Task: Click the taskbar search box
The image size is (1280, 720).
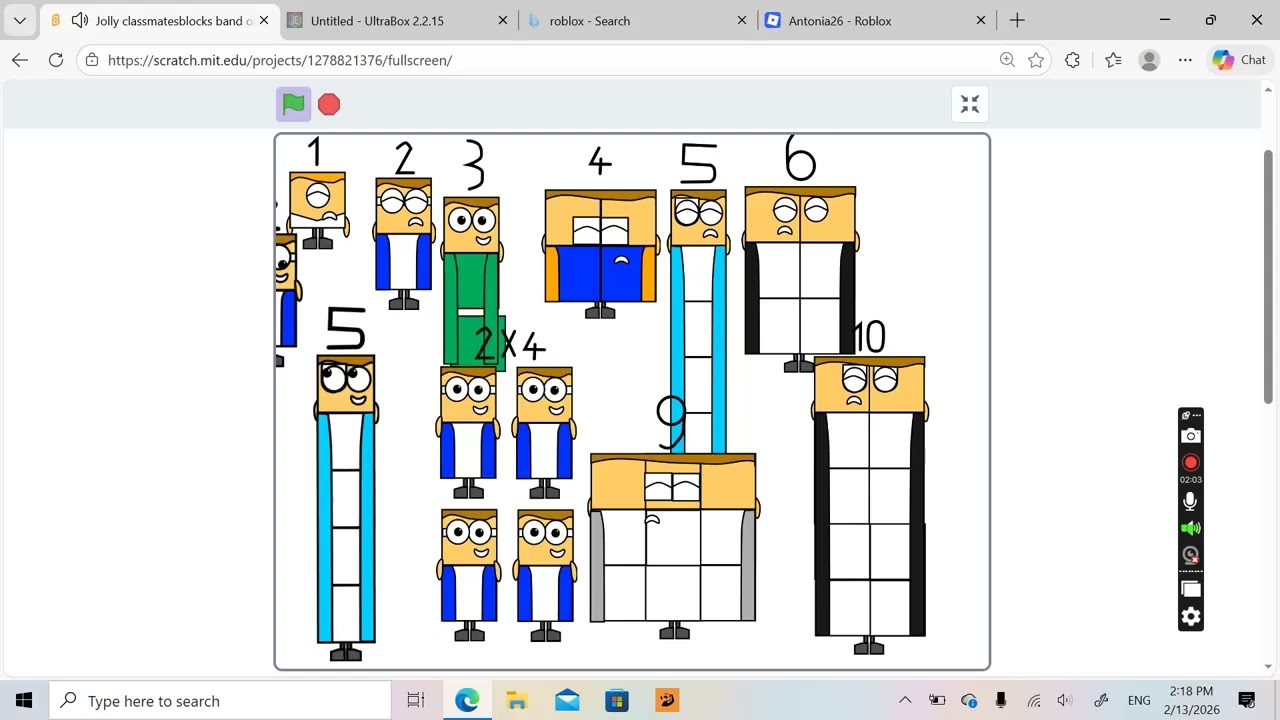Action: 220,701
